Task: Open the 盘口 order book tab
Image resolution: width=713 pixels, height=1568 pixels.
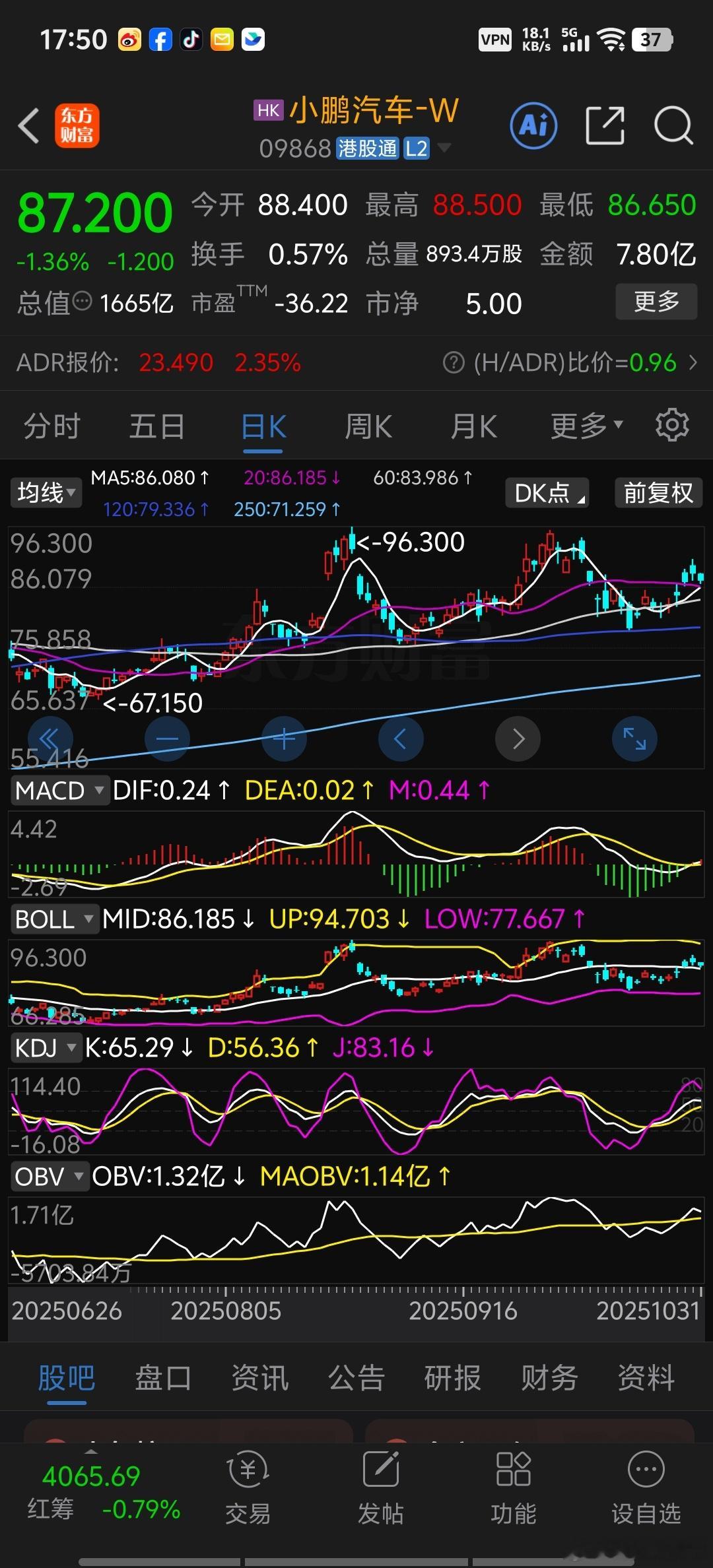Action: pyautogui.click(x=163, y=1378)
